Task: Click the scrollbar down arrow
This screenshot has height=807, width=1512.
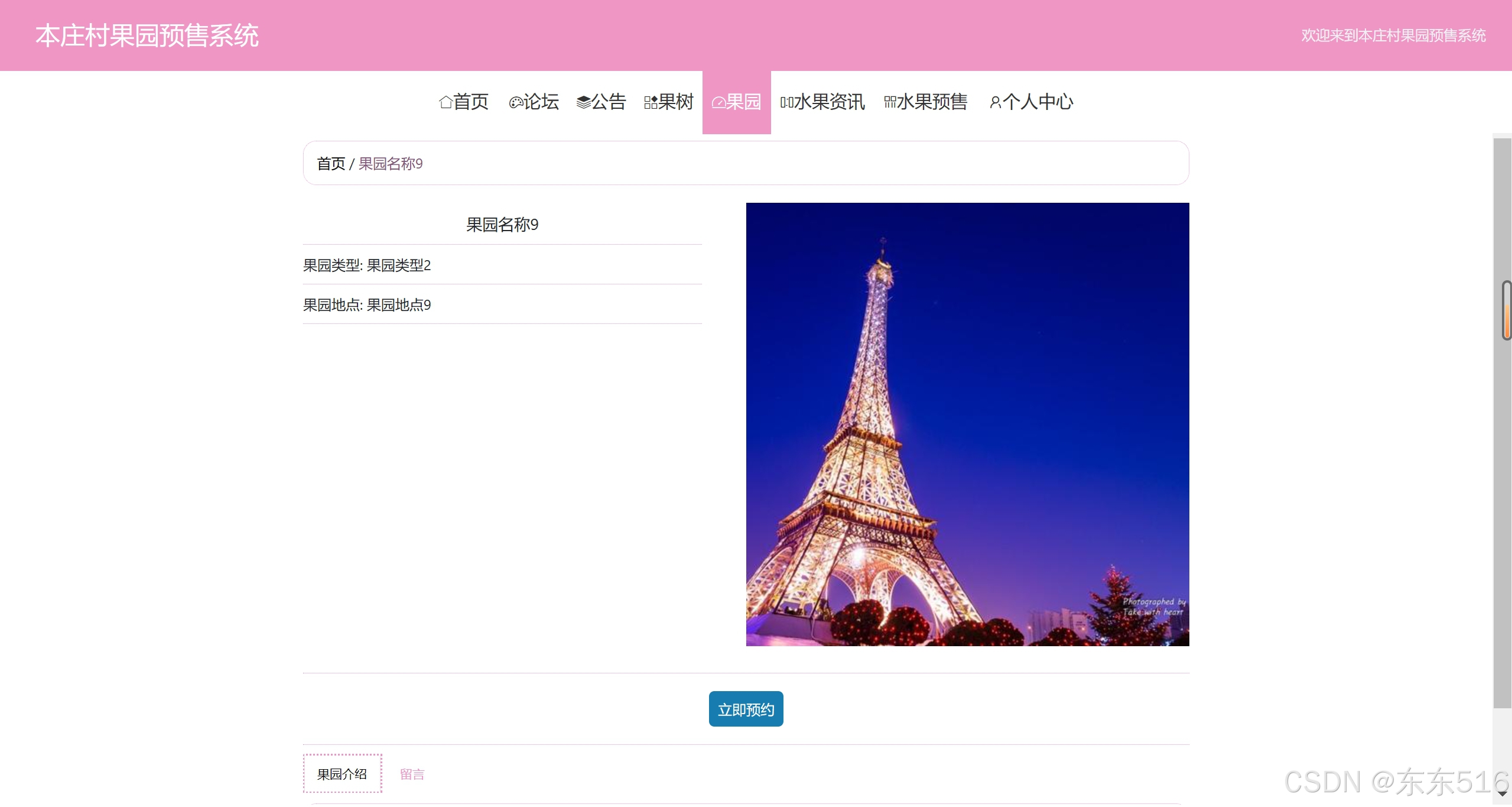Action: coord(1503,793)
